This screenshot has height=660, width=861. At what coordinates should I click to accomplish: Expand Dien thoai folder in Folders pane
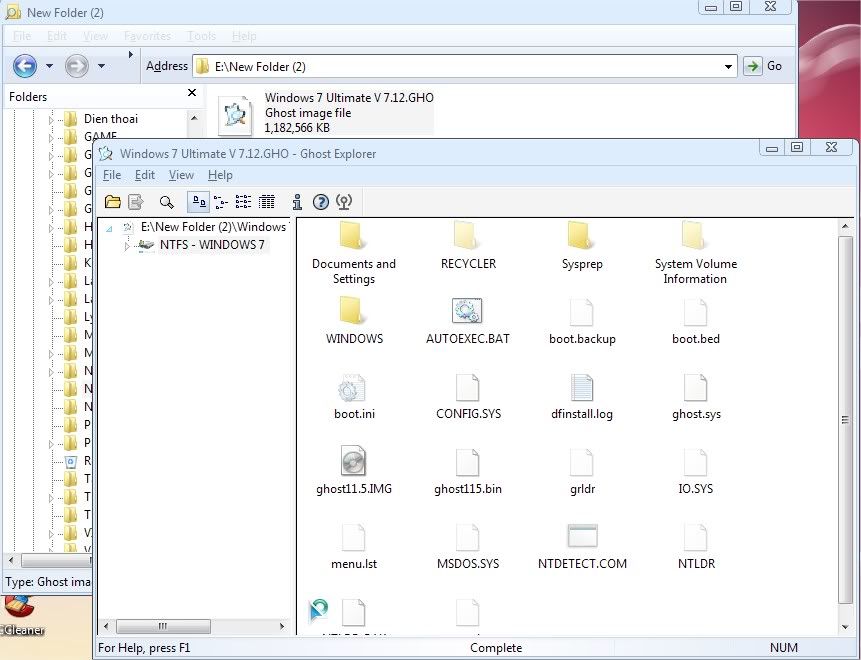(x=51, y=119)
